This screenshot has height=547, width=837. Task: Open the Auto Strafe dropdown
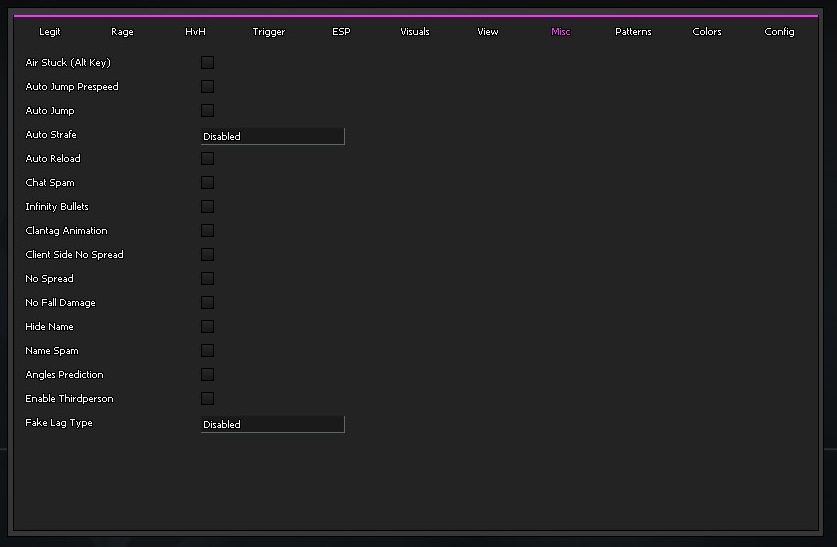(x=272, y=136)
